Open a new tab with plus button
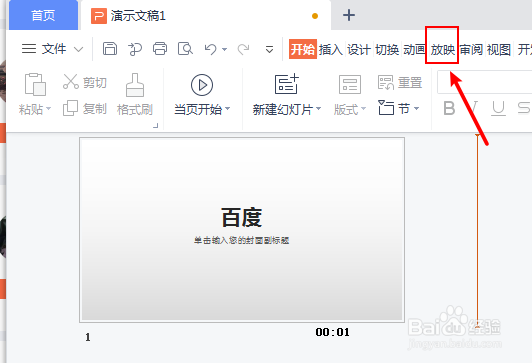This screenshot has width=532, height=363. 349,15
